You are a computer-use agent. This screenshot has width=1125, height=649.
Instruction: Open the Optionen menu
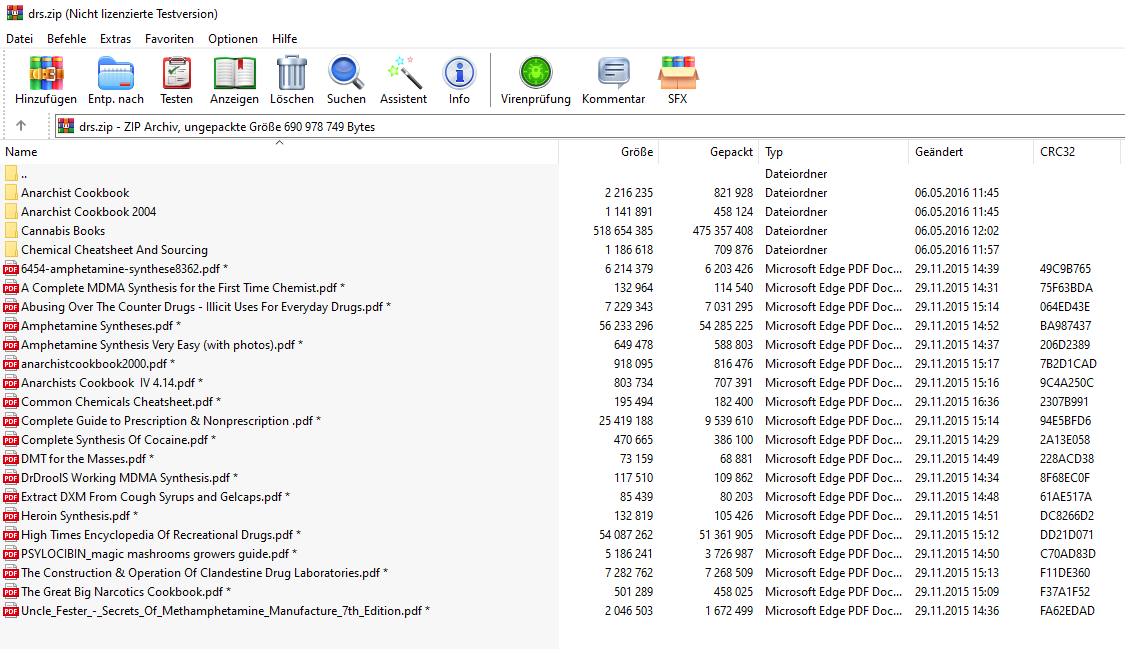tap(233, 39)
